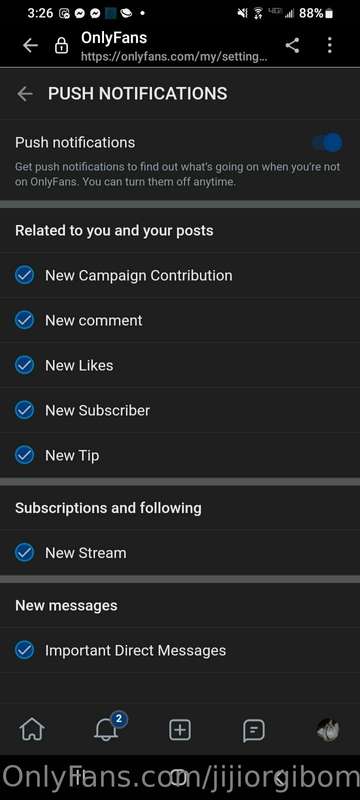Viewport: 360px width, 800px height.
Task: Open notifications bell with badge
Action: tap(106, 730)
